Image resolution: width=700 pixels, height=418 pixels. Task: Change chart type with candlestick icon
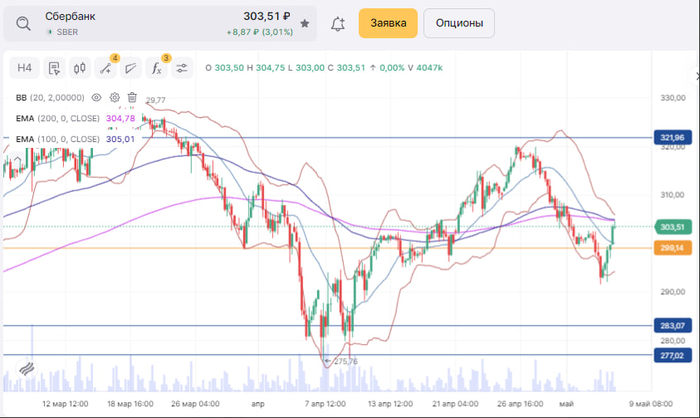[80, 68]
